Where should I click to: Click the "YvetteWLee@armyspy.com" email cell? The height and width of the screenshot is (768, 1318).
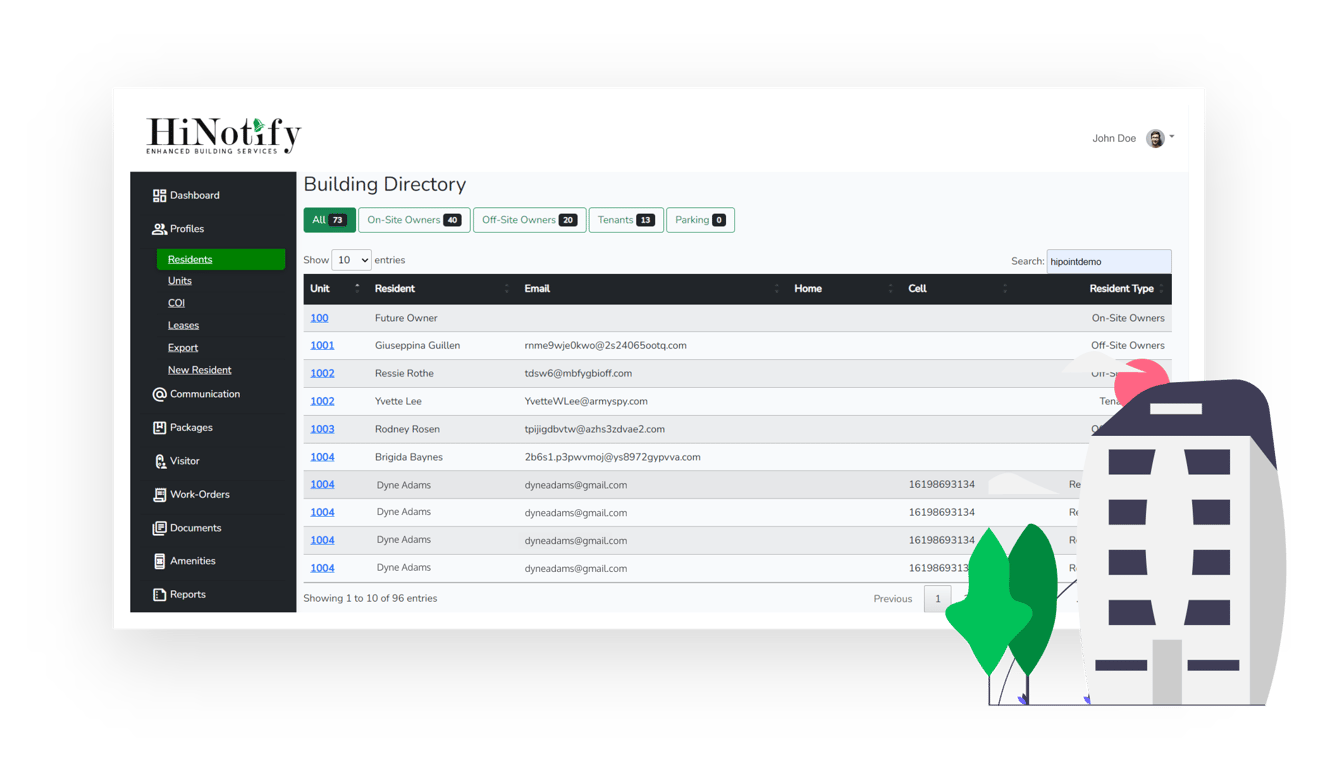click(586, 402)
